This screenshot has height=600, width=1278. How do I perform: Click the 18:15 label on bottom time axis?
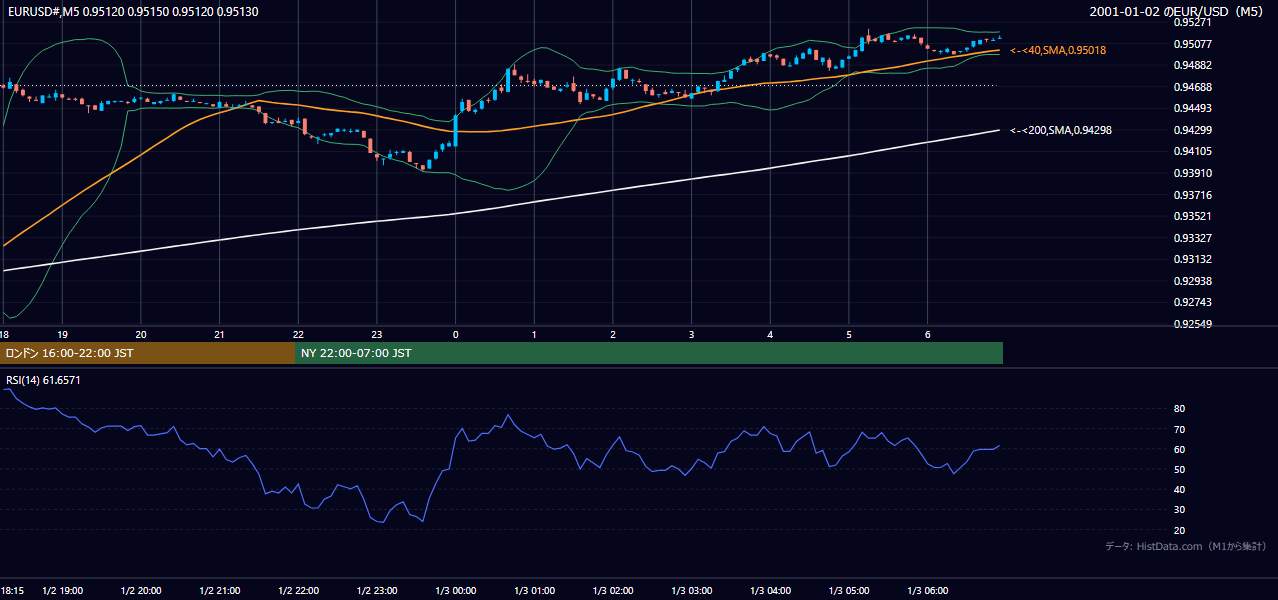click(12, 591)
